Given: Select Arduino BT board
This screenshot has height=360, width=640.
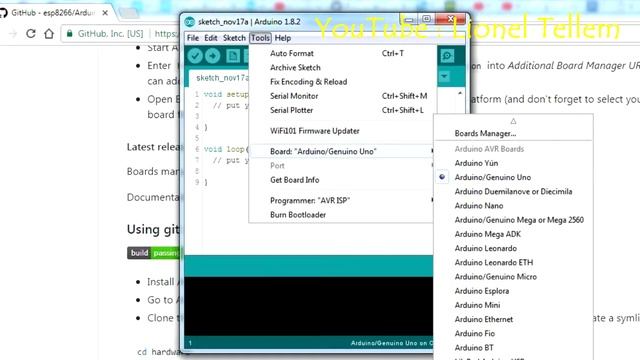Looking at the screenshot, I should (x=513, y=348).
